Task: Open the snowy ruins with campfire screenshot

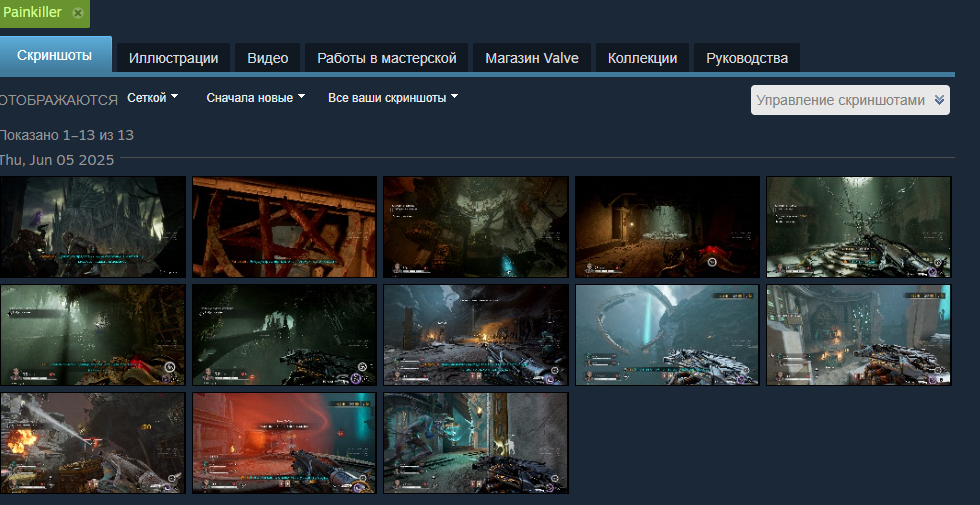Action: 476,335
